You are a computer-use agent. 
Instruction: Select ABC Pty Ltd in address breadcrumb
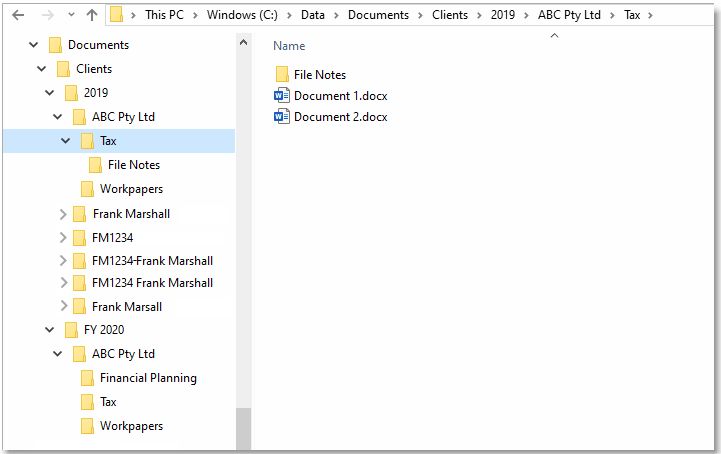[569, 15]
